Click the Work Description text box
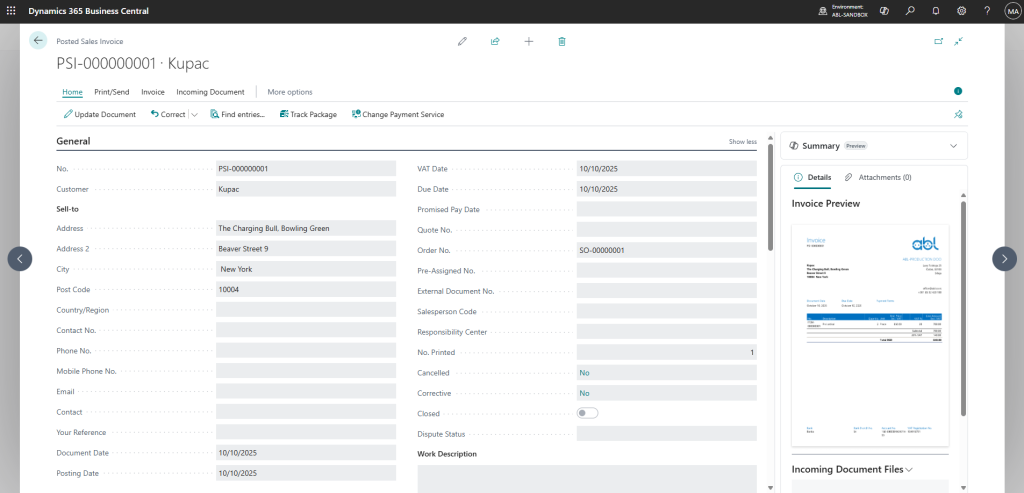 587,479
